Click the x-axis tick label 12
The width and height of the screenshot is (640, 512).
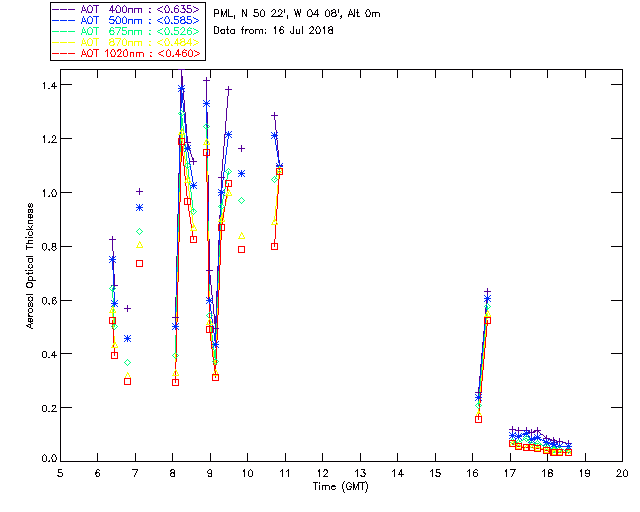(322, 472)
